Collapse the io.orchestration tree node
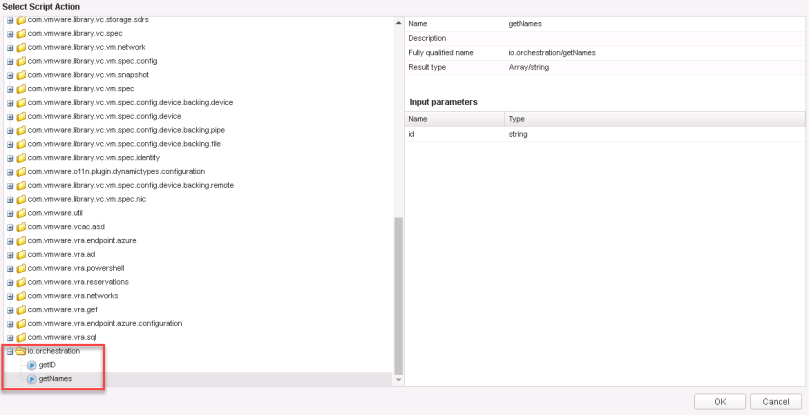This screenshot has width=809, height=415. (x=10, y=351)
